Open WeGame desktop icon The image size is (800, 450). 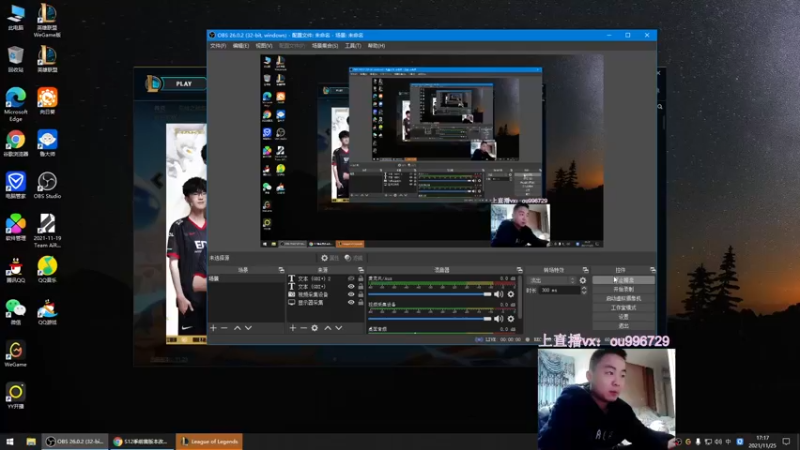16,354
